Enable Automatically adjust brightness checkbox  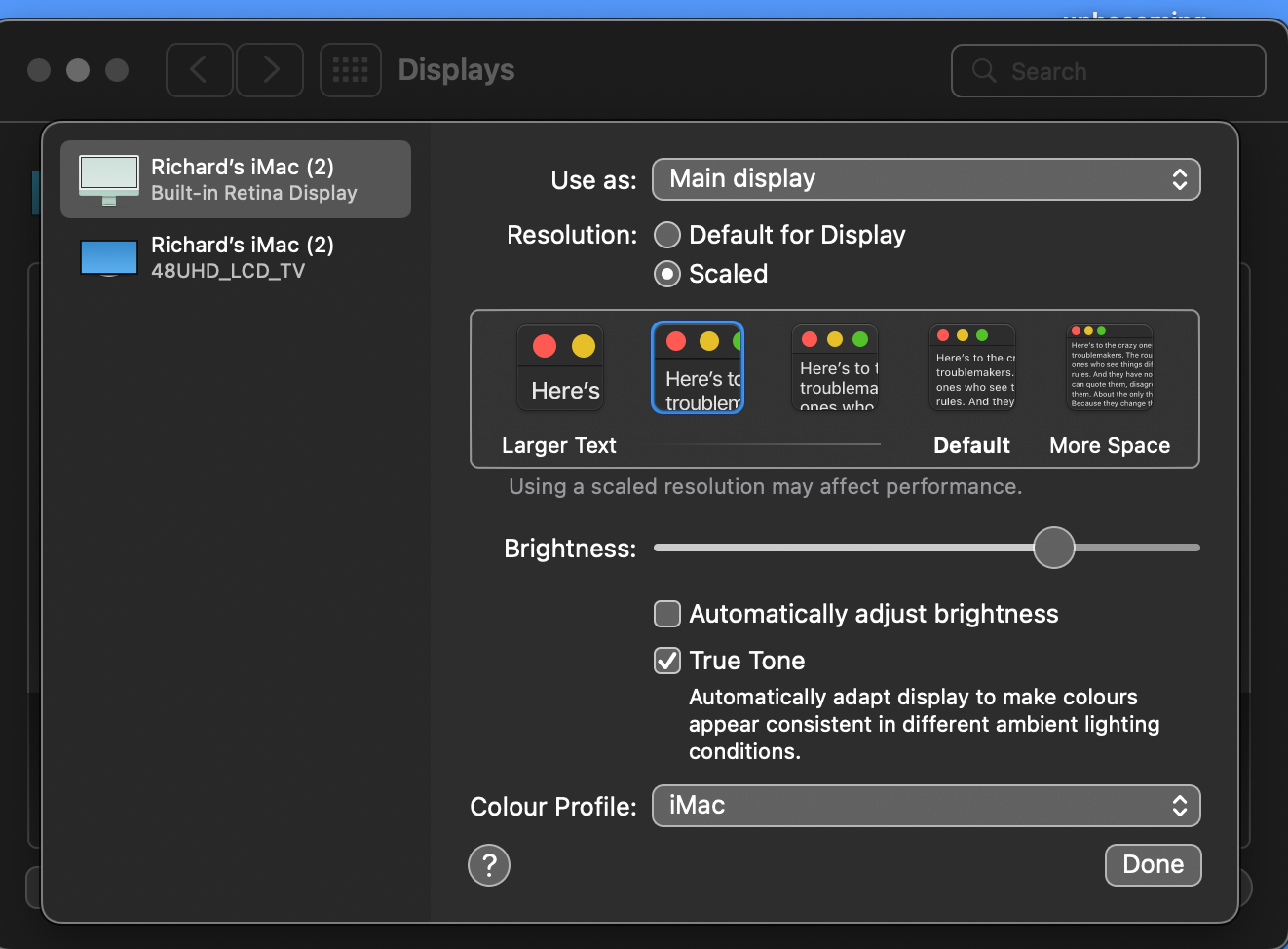pos(667,614)
